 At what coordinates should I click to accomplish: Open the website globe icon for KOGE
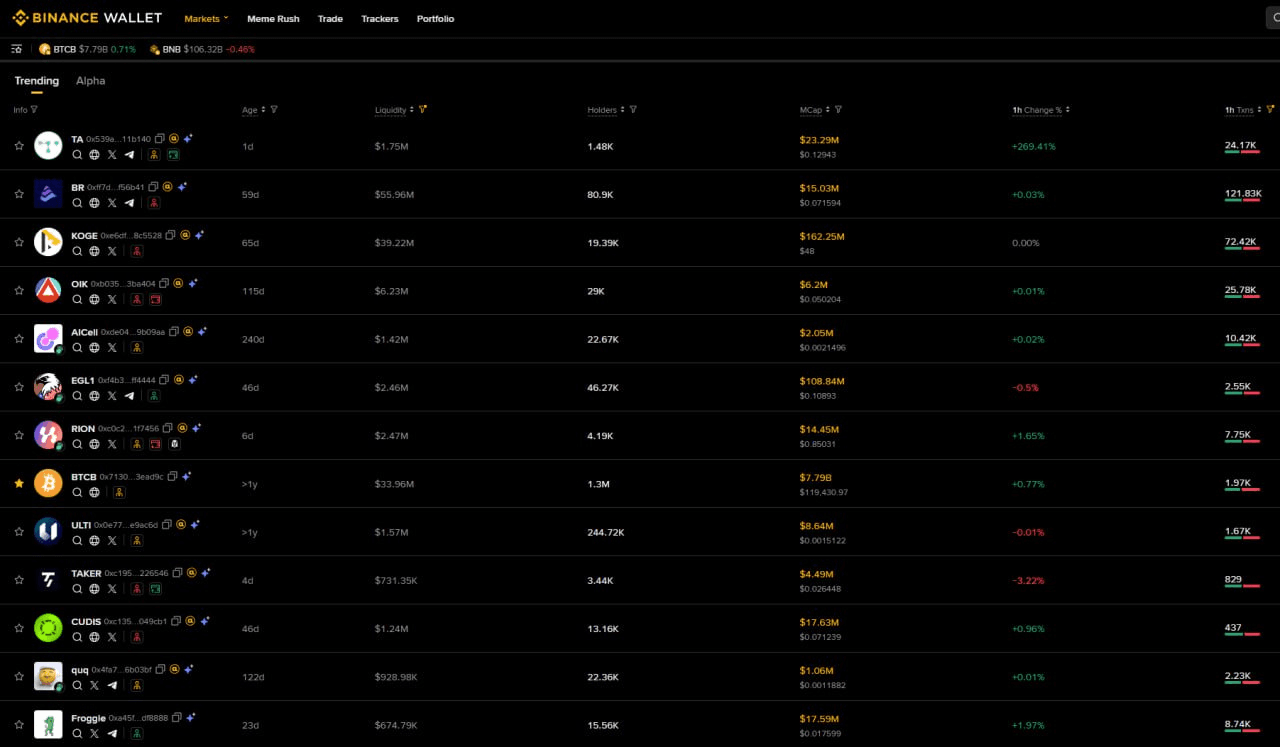pos(94,251)
